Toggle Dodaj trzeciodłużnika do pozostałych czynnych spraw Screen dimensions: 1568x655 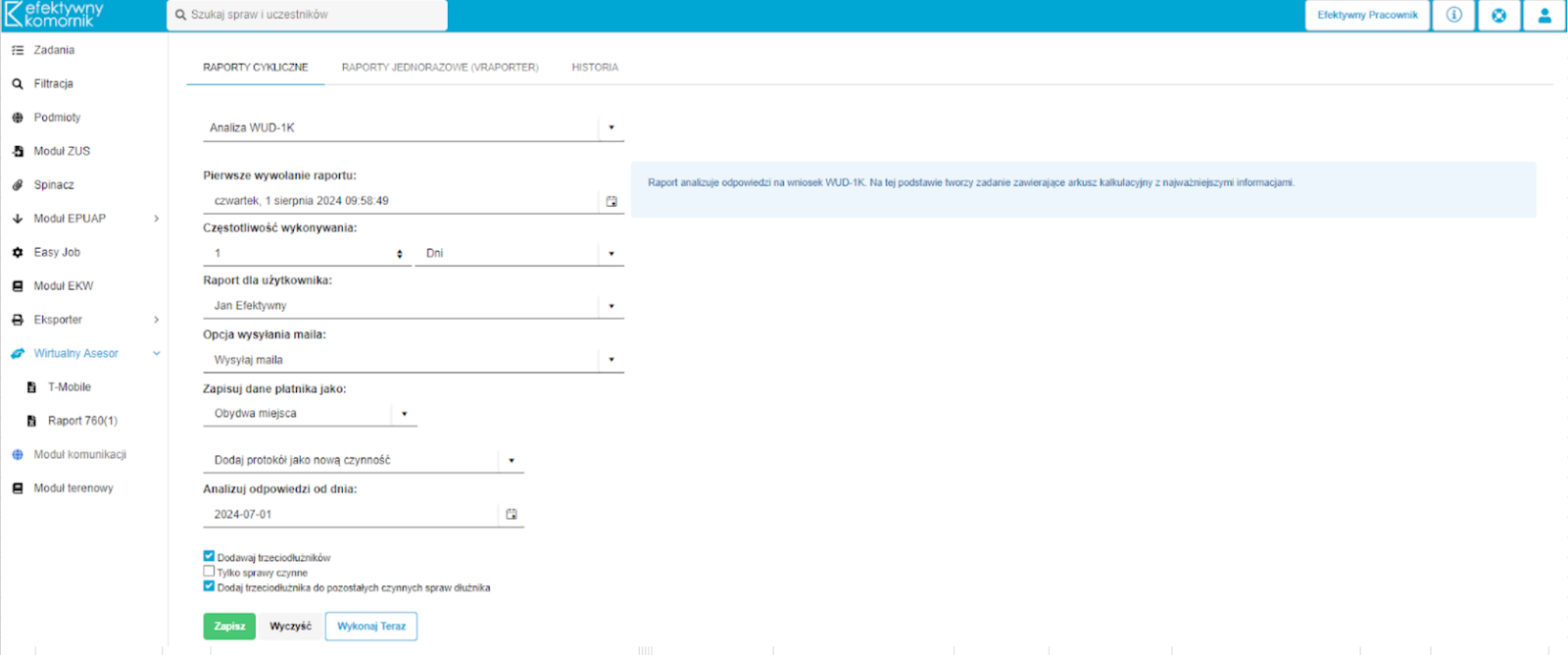pos(209,586)
